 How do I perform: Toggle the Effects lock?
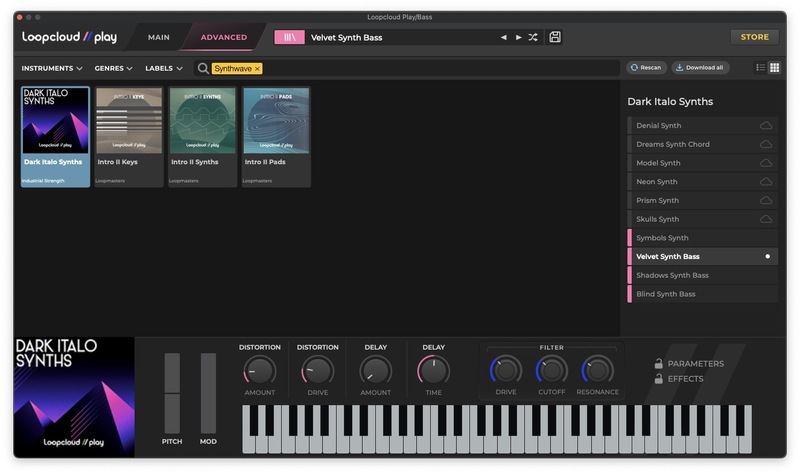(x=659, y=379)
